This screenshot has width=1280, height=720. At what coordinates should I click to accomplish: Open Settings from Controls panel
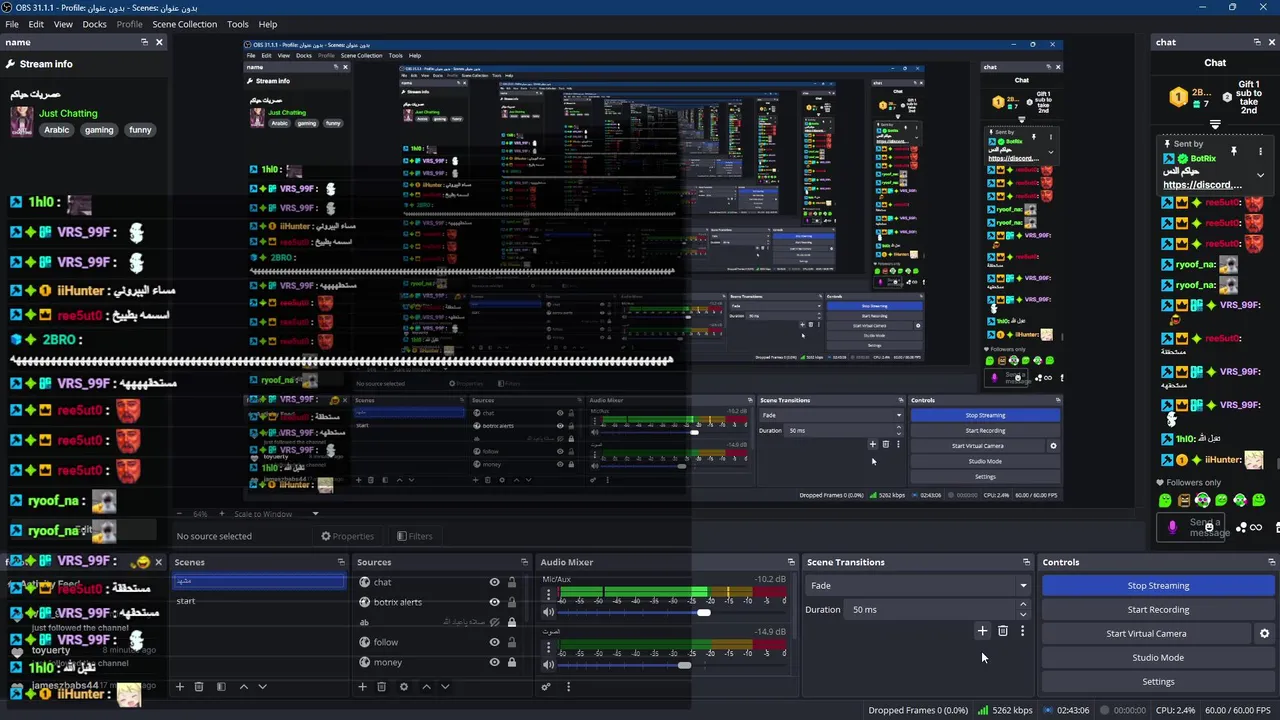[x=1158, y=682]
